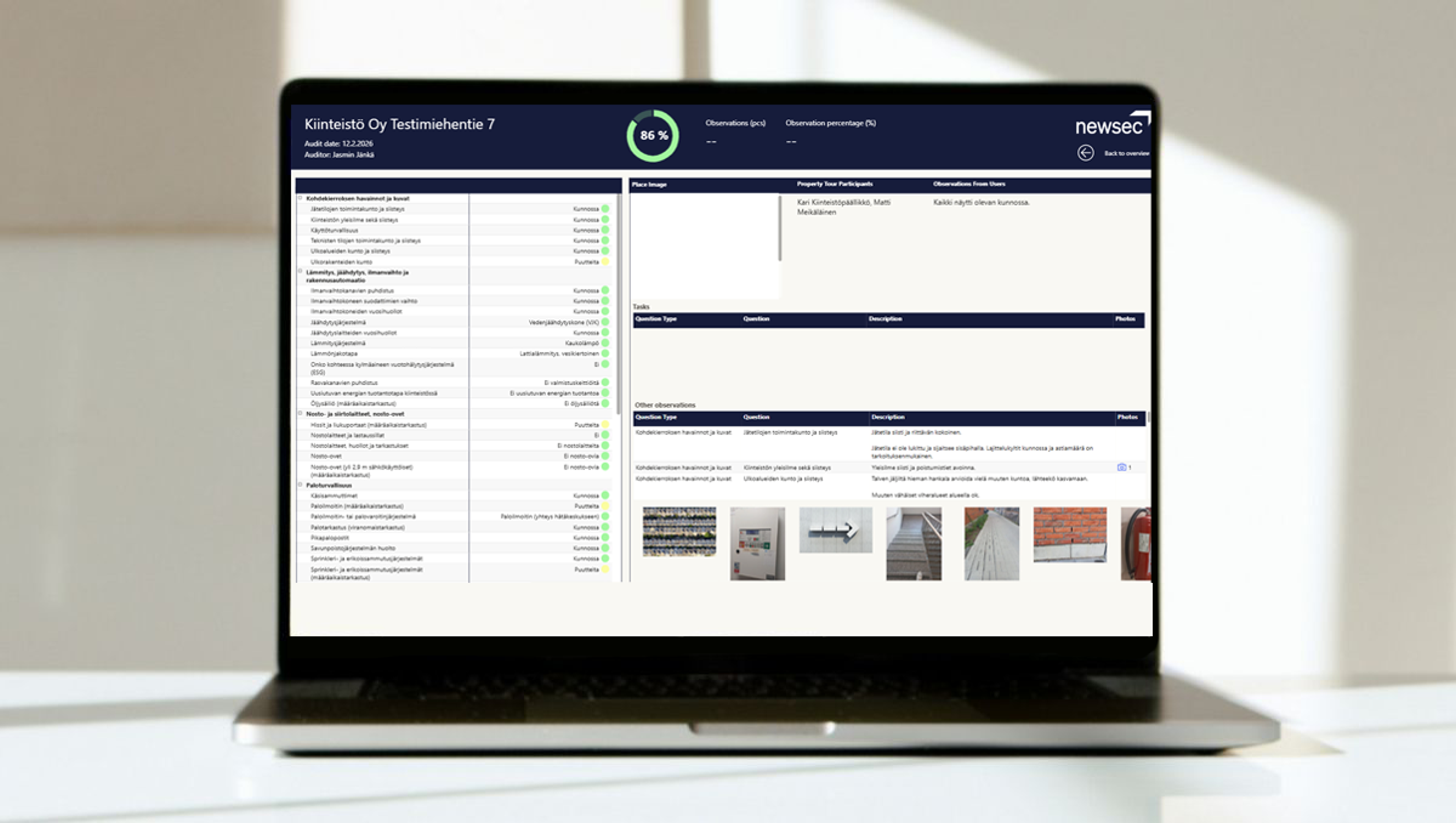This screenshot has width=1456, height=823.
Task: Collapse the Paloturvallisuus group
Action: pos(300,484)
